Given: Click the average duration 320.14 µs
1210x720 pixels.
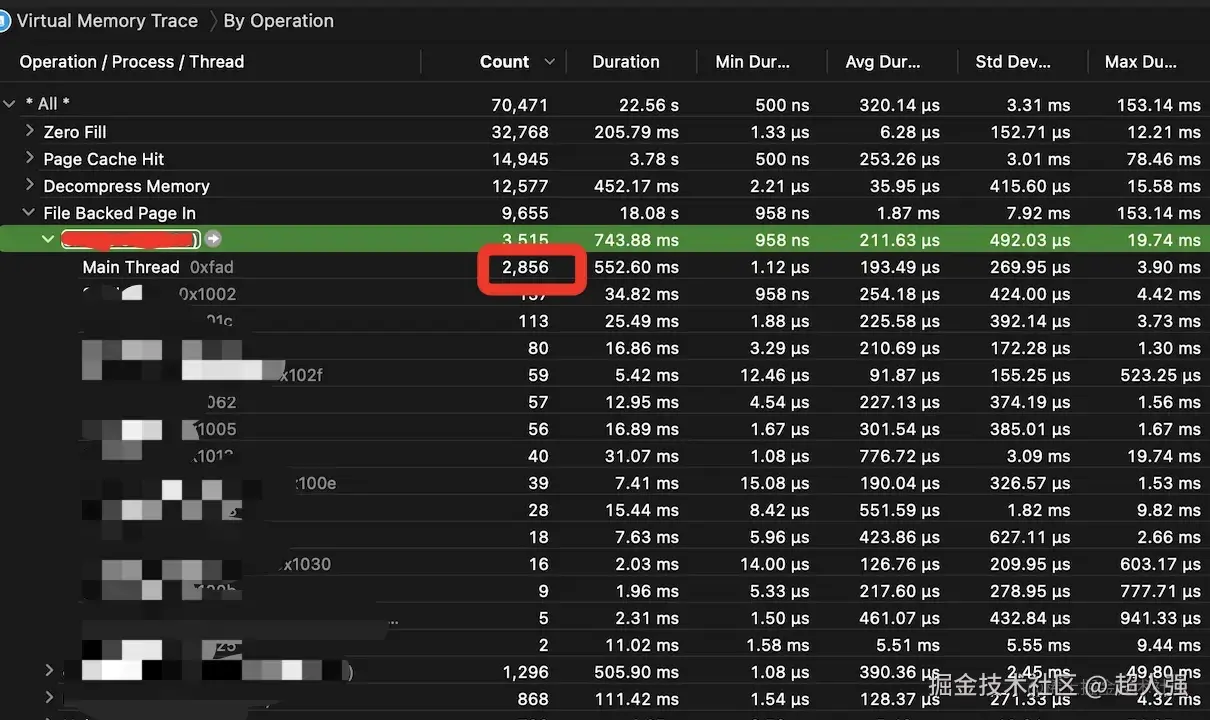Looking at the screenshot, I should point(899,105).
